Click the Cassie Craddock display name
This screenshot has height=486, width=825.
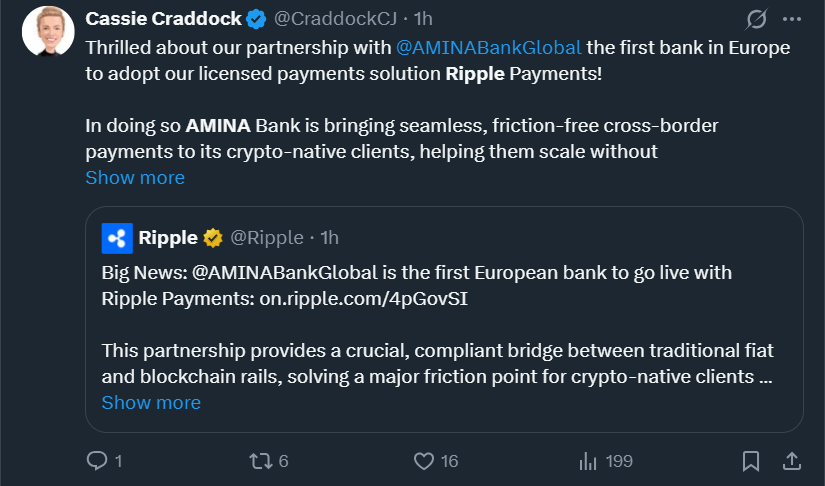point(164,19)
